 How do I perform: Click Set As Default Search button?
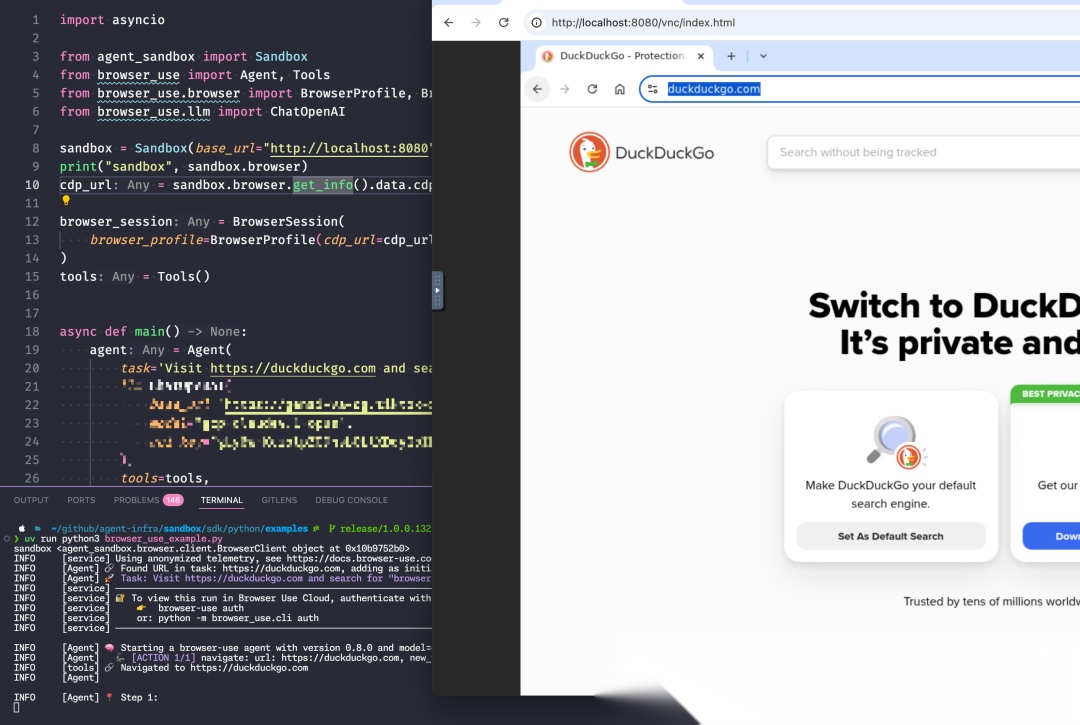(890, 536)
